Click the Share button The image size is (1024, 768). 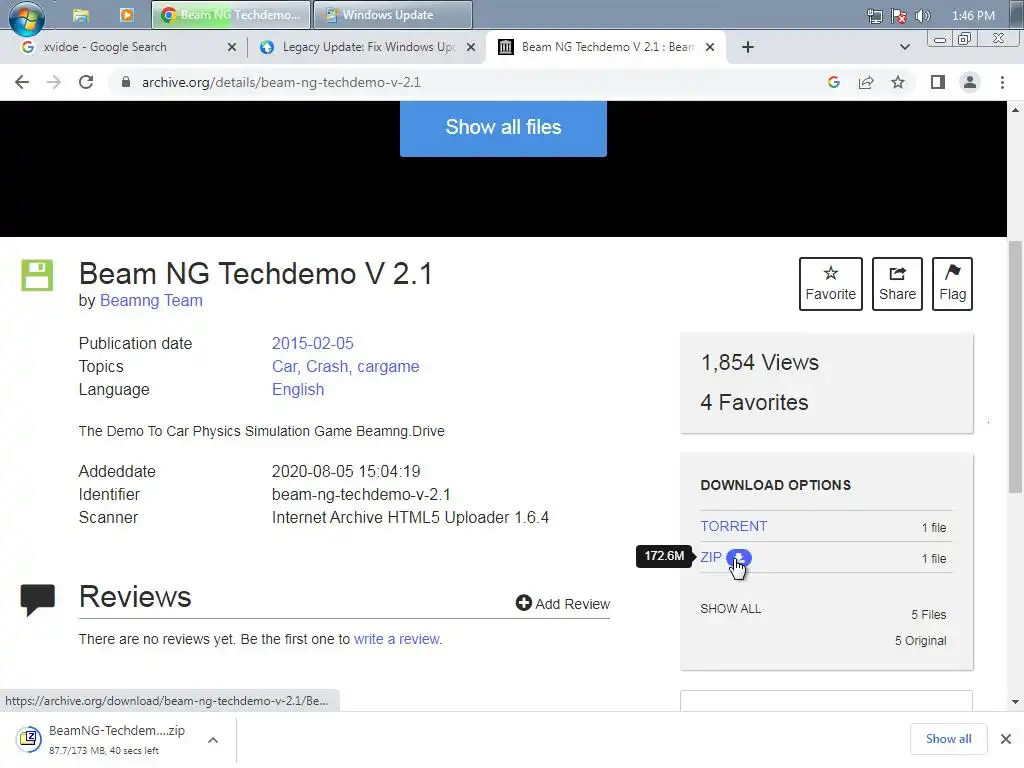[x=897, y=283]
